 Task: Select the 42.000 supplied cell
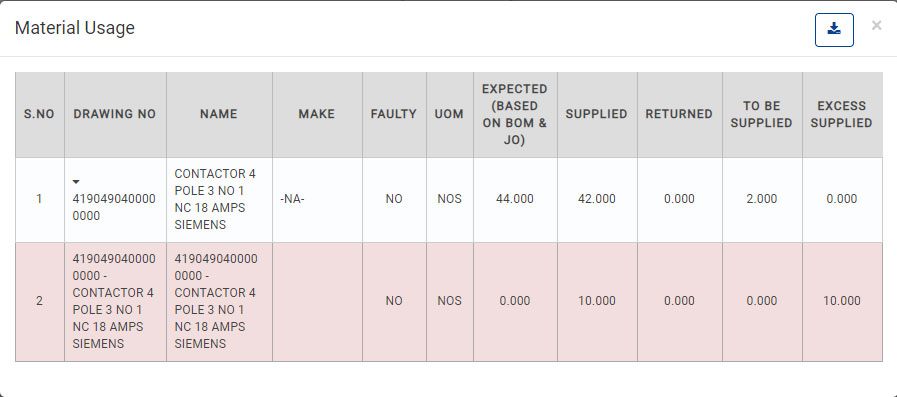click(597, 199)
